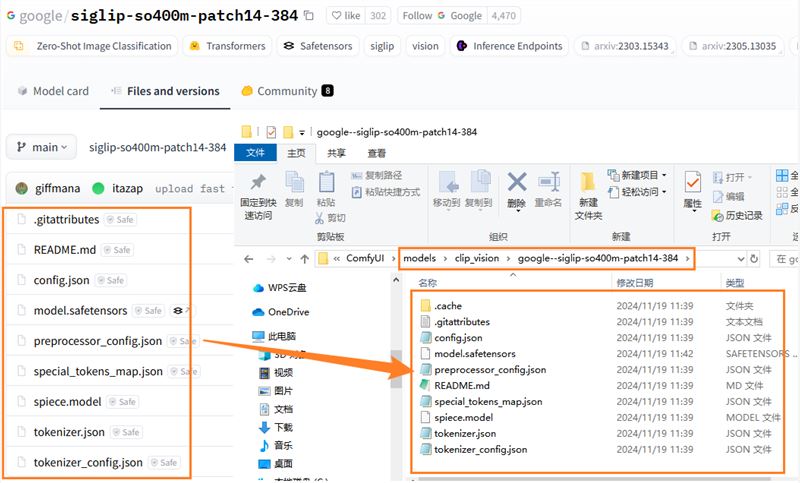Switch to Model card tab
The image size is (800, 483).
pyautogui.click(x=53, y=91)
